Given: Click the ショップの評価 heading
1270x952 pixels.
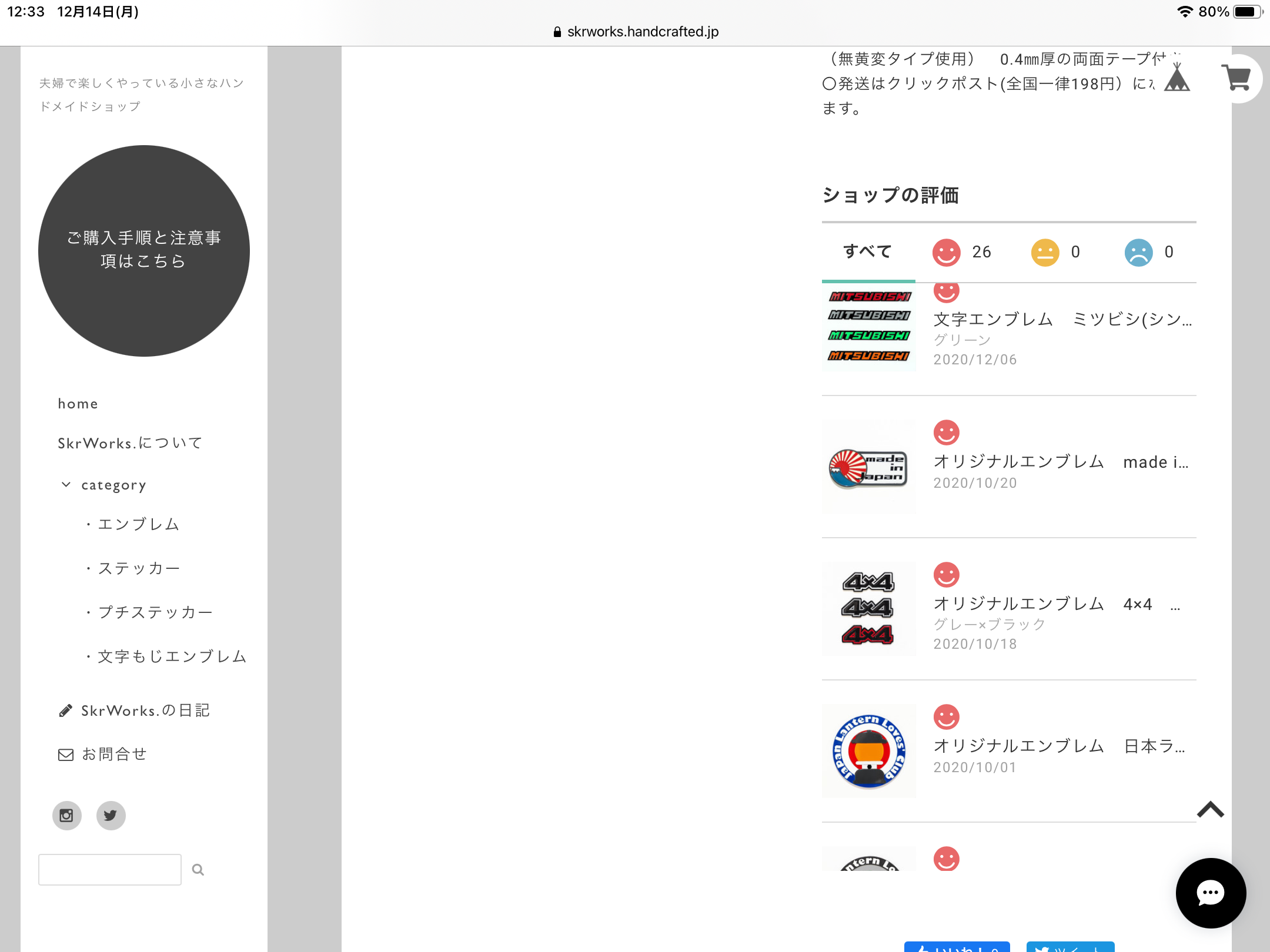Looking at the screenshot, I should [890, 195].
